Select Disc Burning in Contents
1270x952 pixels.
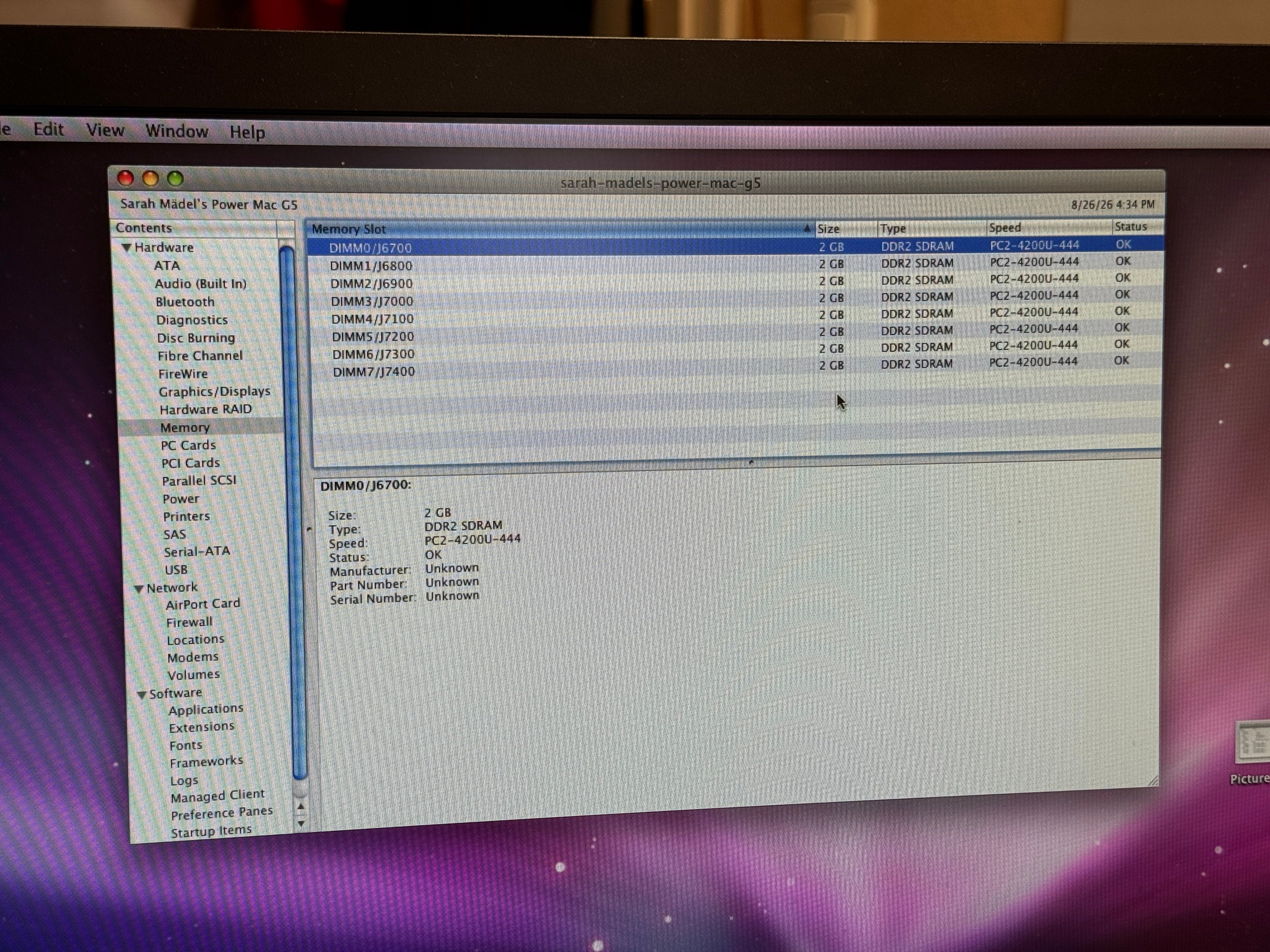pyautogui.click(x=196, y=338)
